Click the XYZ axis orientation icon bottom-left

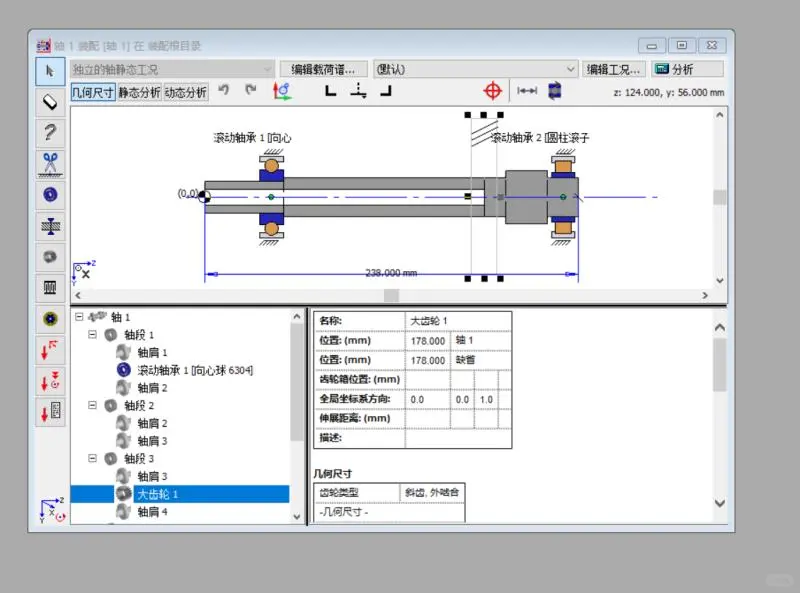pyautogui.click(x=52, y=510)
